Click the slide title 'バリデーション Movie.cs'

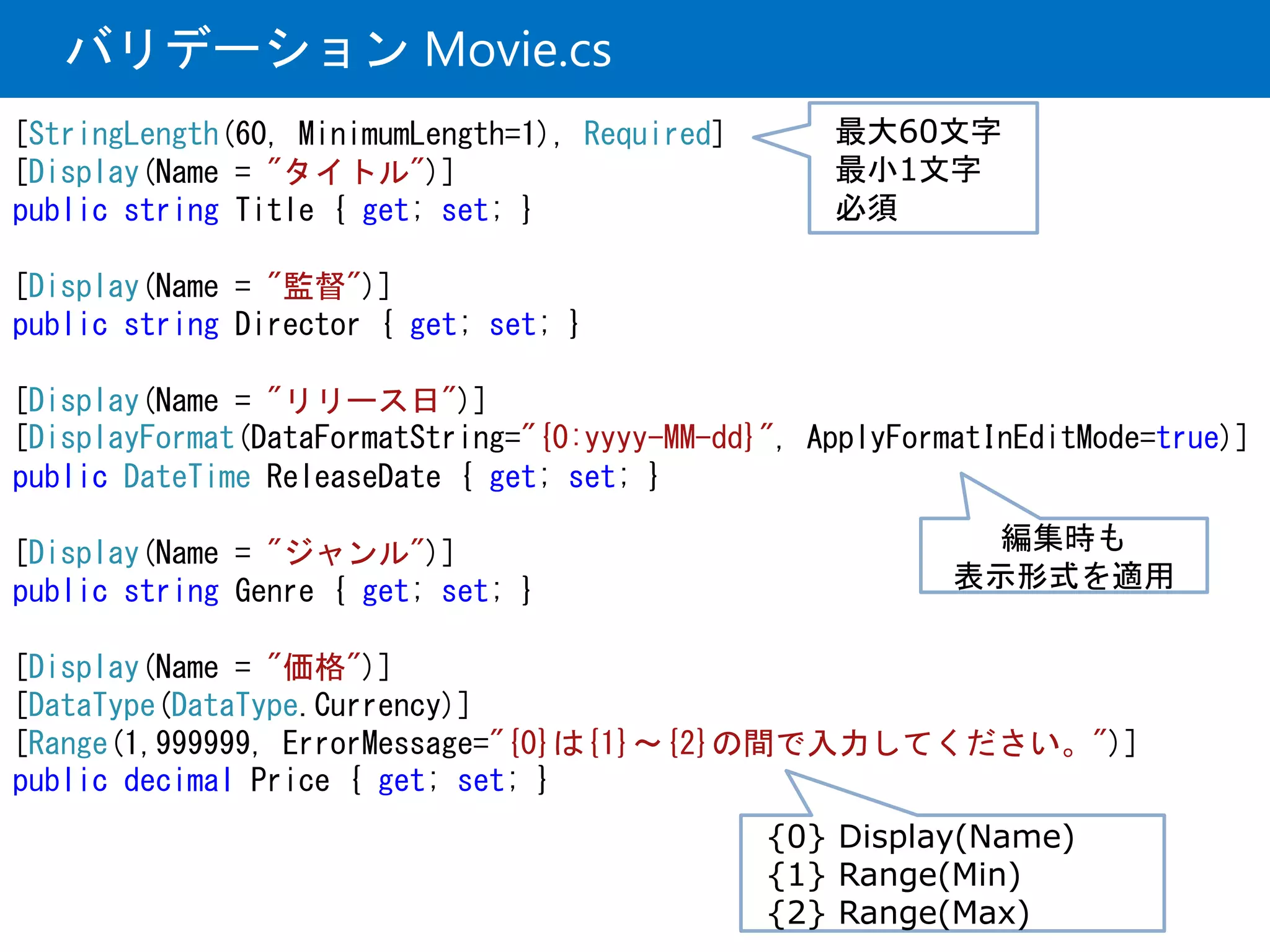(x=339, y=49)
